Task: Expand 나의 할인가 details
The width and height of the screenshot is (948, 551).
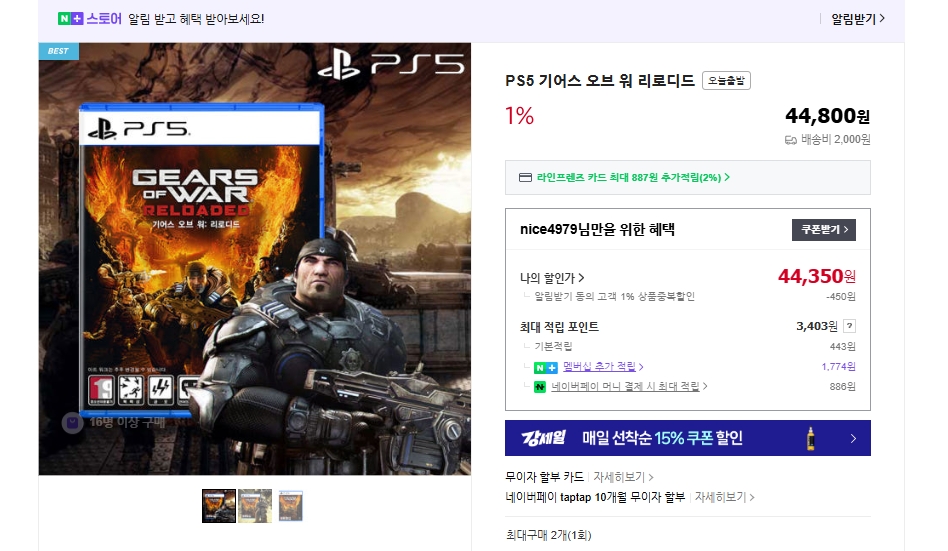Action: [552, 278]
